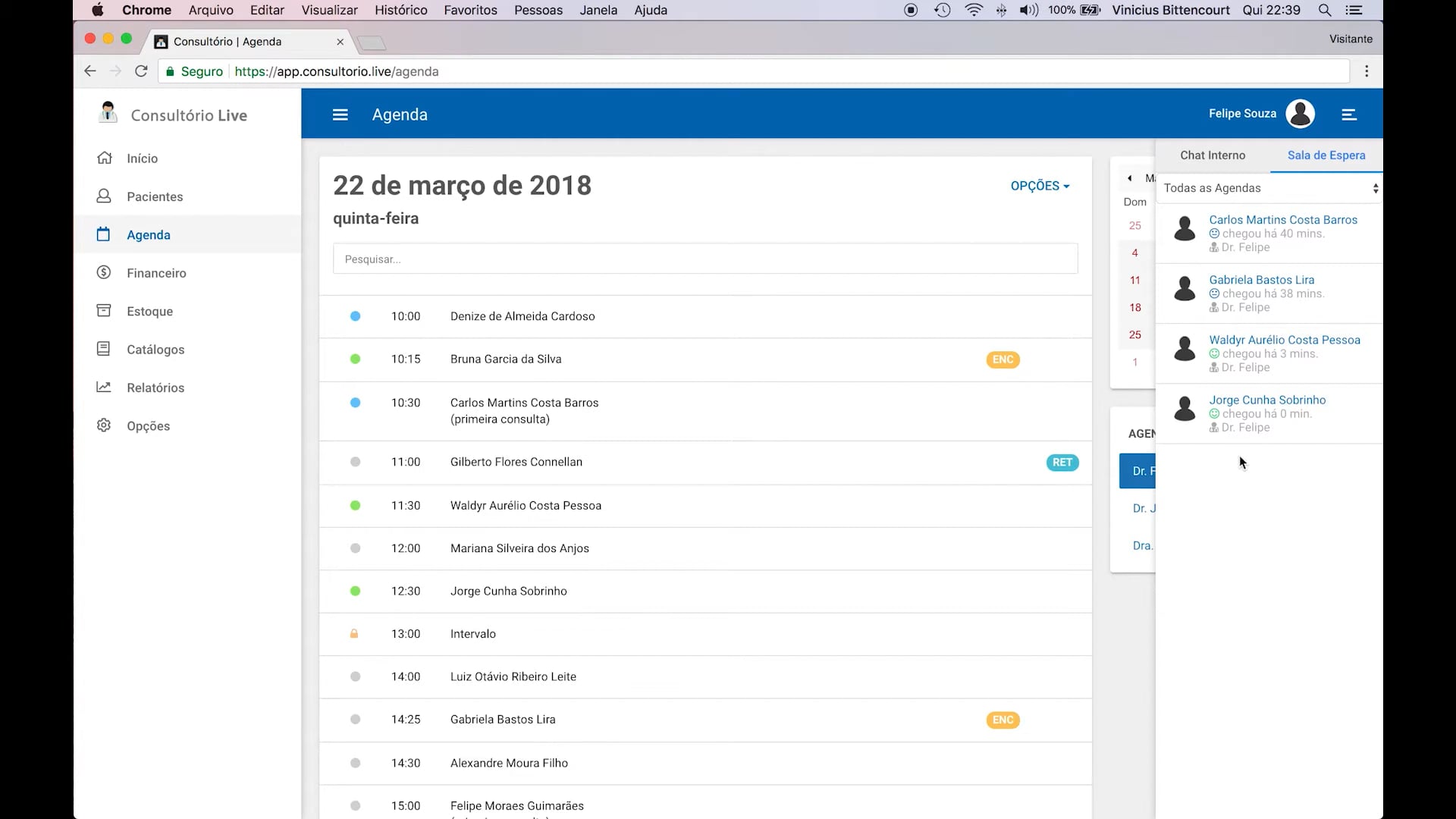
Task: Click the Opções gear icon in sidebar
Action: [x=104, y=425]
